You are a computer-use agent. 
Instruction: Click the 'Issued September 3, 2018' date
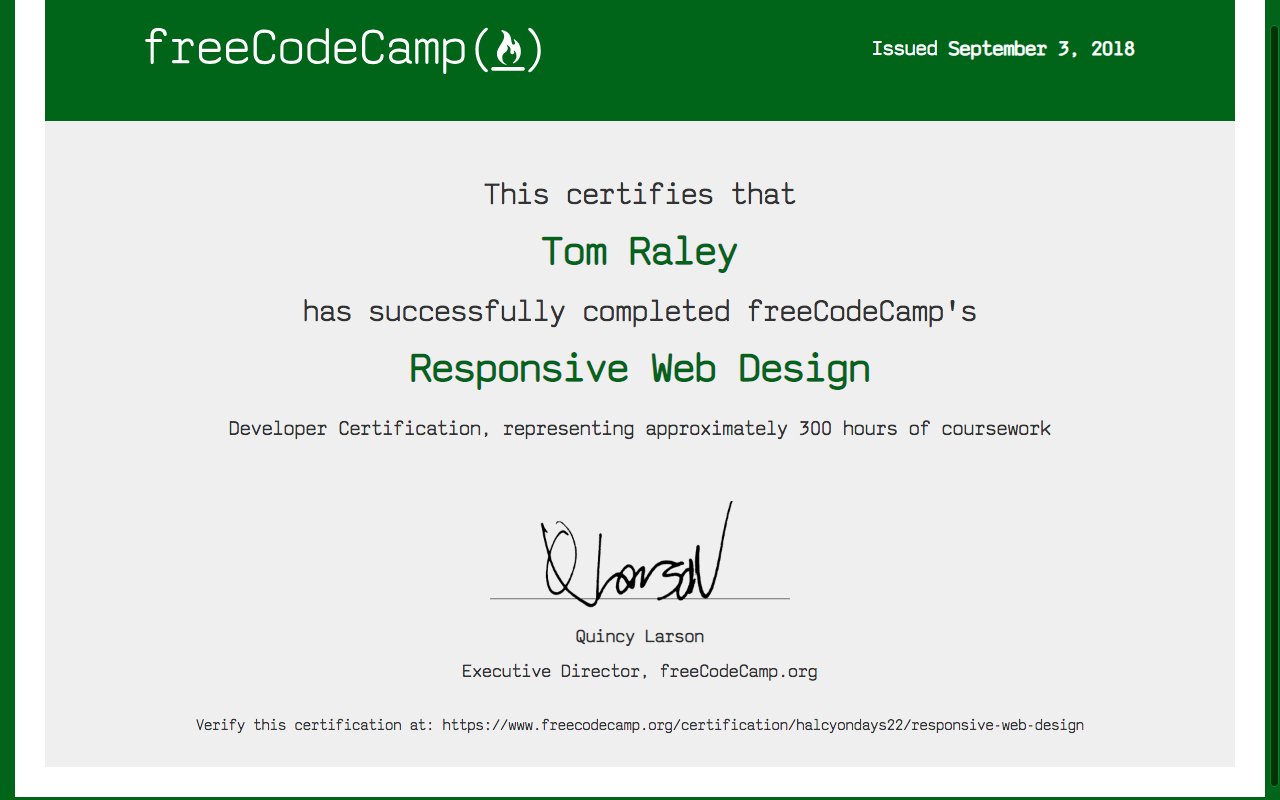[1003, 48]
